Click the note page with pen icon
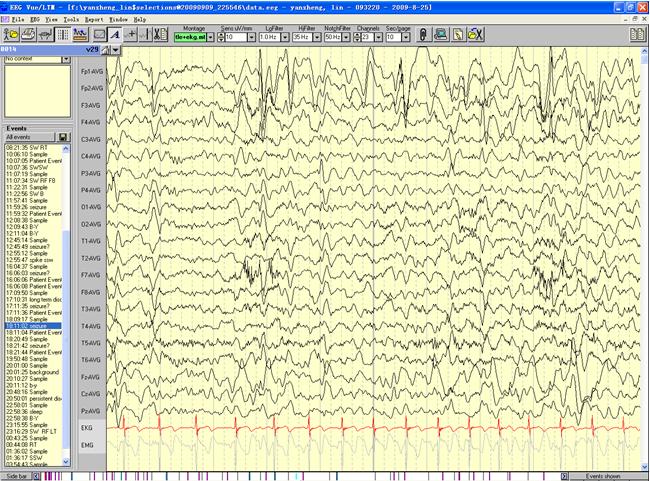Viewport: 650px width, 481px height. pyautogui.click(x=458, y=35)
